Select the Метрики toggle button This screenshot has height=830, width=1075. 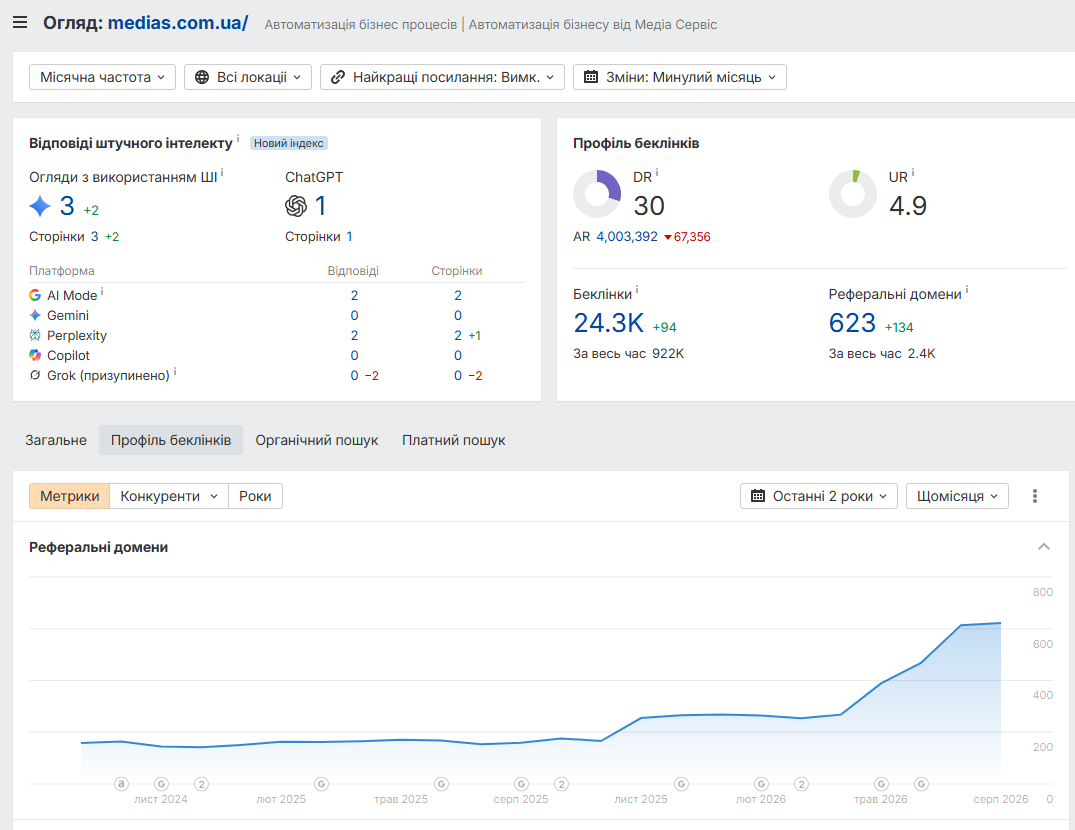tap(69, 496)
